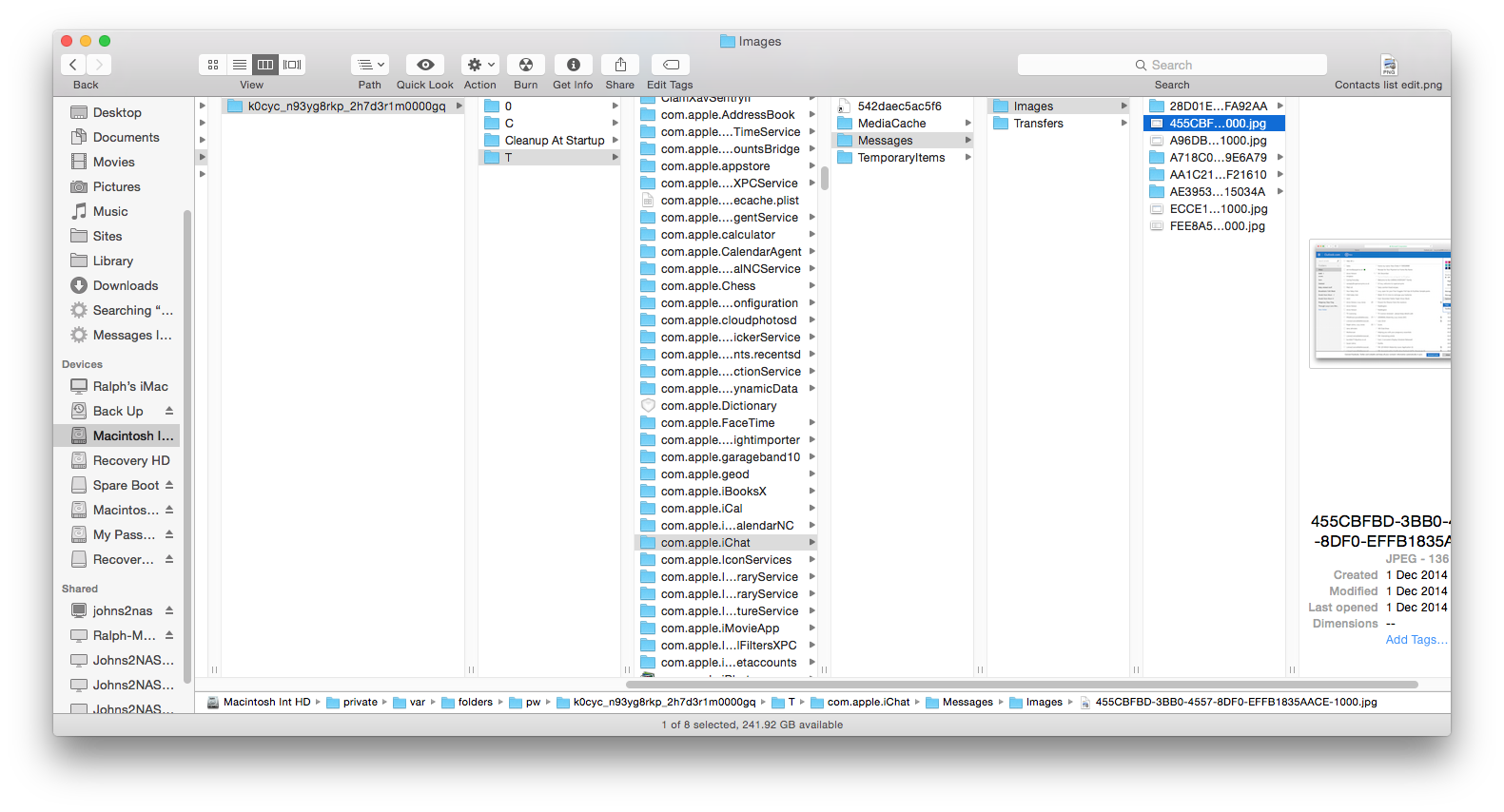Click the horizontal scrollbar of column view
Screen dimensions: 1504x812
pyautogui.click(x=1022, y=684)
